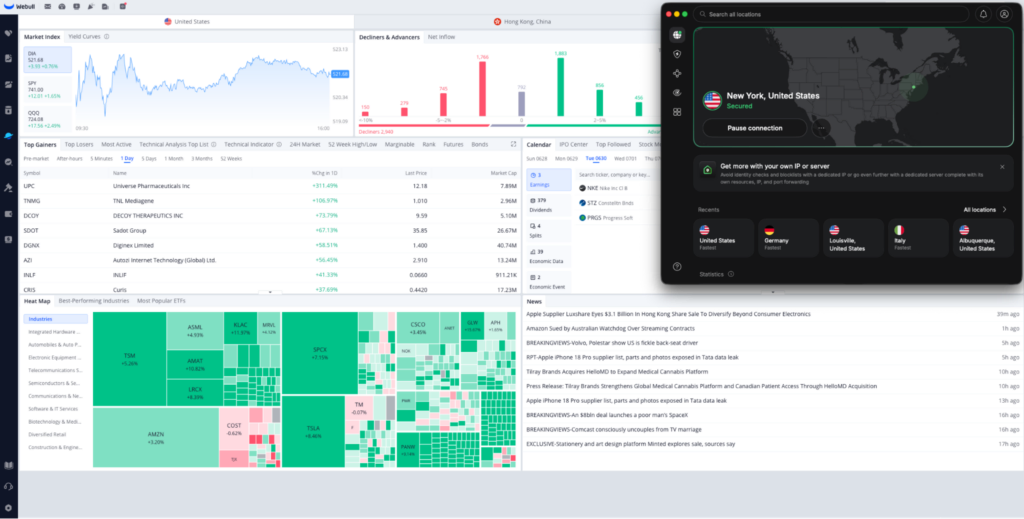The image size is (1024, 519).
Task: Click the calendar ticker search field
Action: (x=615, y=175)
